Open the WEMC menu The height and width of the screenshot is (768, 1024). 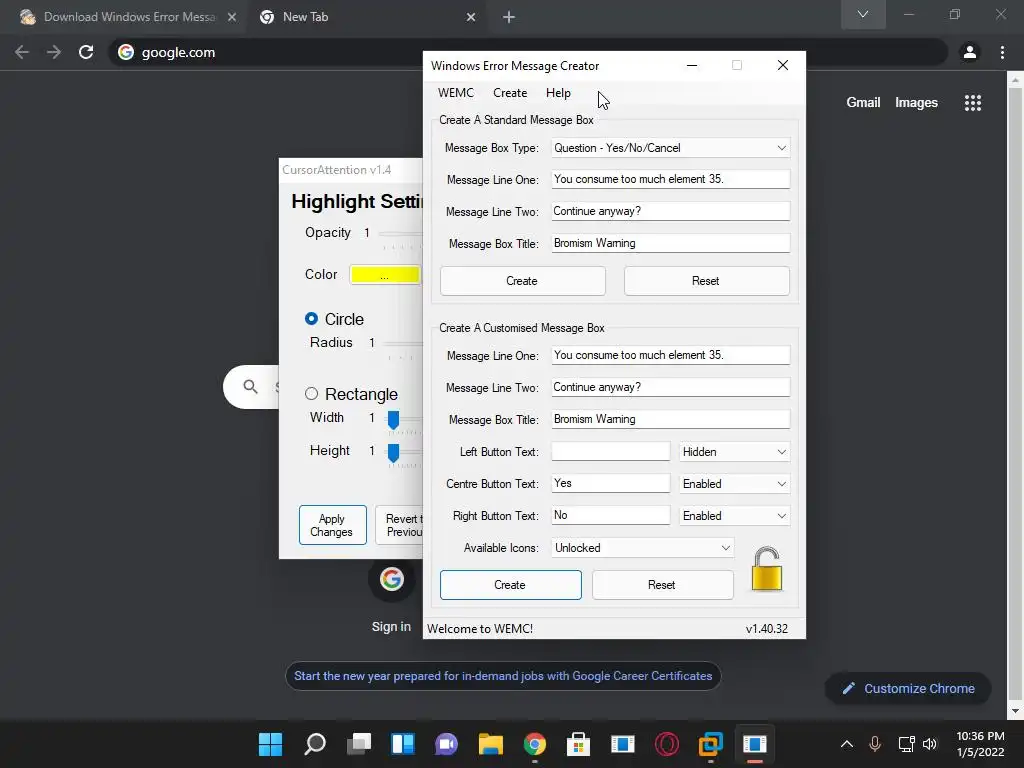click(456, 93)
